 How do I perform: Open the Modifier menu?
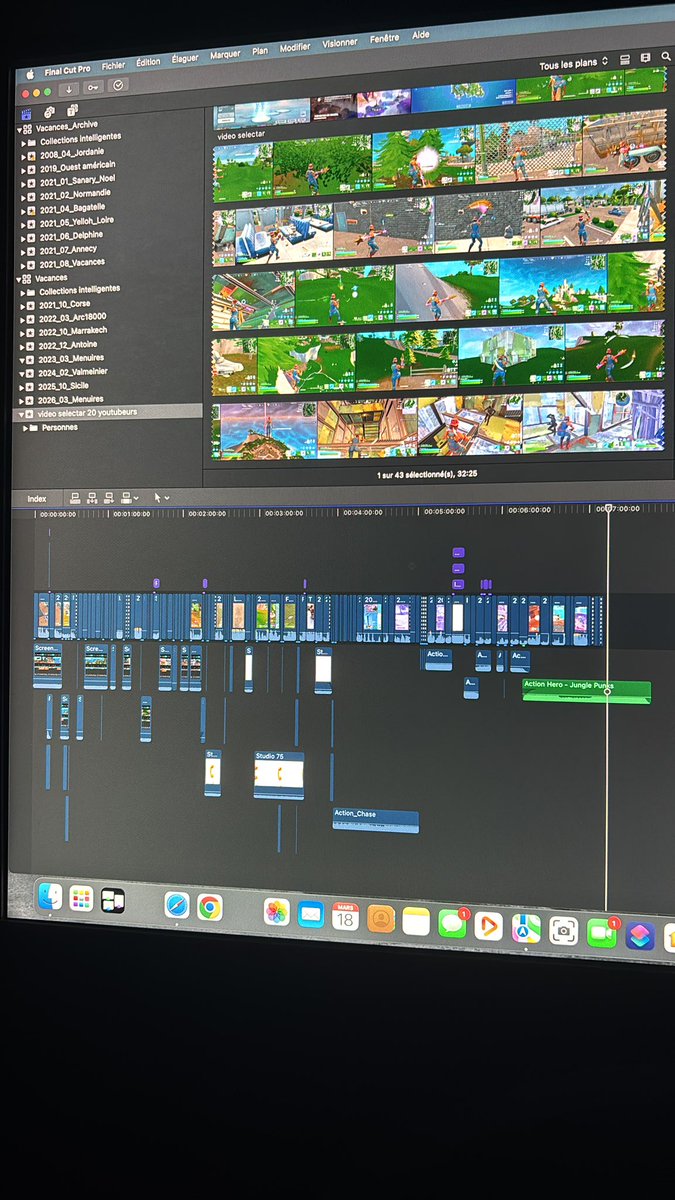pos(295,48)
